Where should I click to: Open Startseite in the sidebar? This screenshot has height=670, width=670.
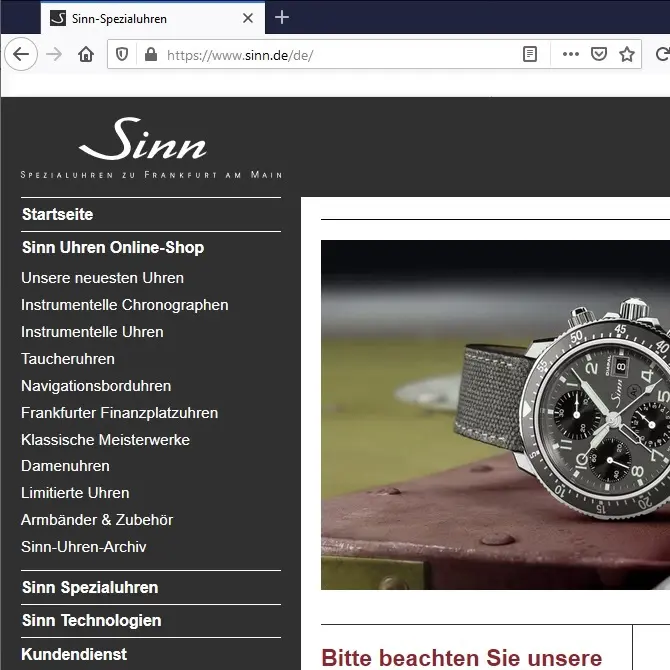click(x=57, y=214)
